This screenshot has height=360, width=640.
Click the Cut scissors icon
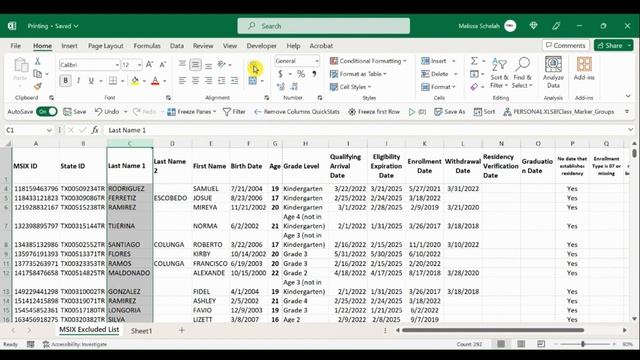pyautogui.click(x=38, y=61)
